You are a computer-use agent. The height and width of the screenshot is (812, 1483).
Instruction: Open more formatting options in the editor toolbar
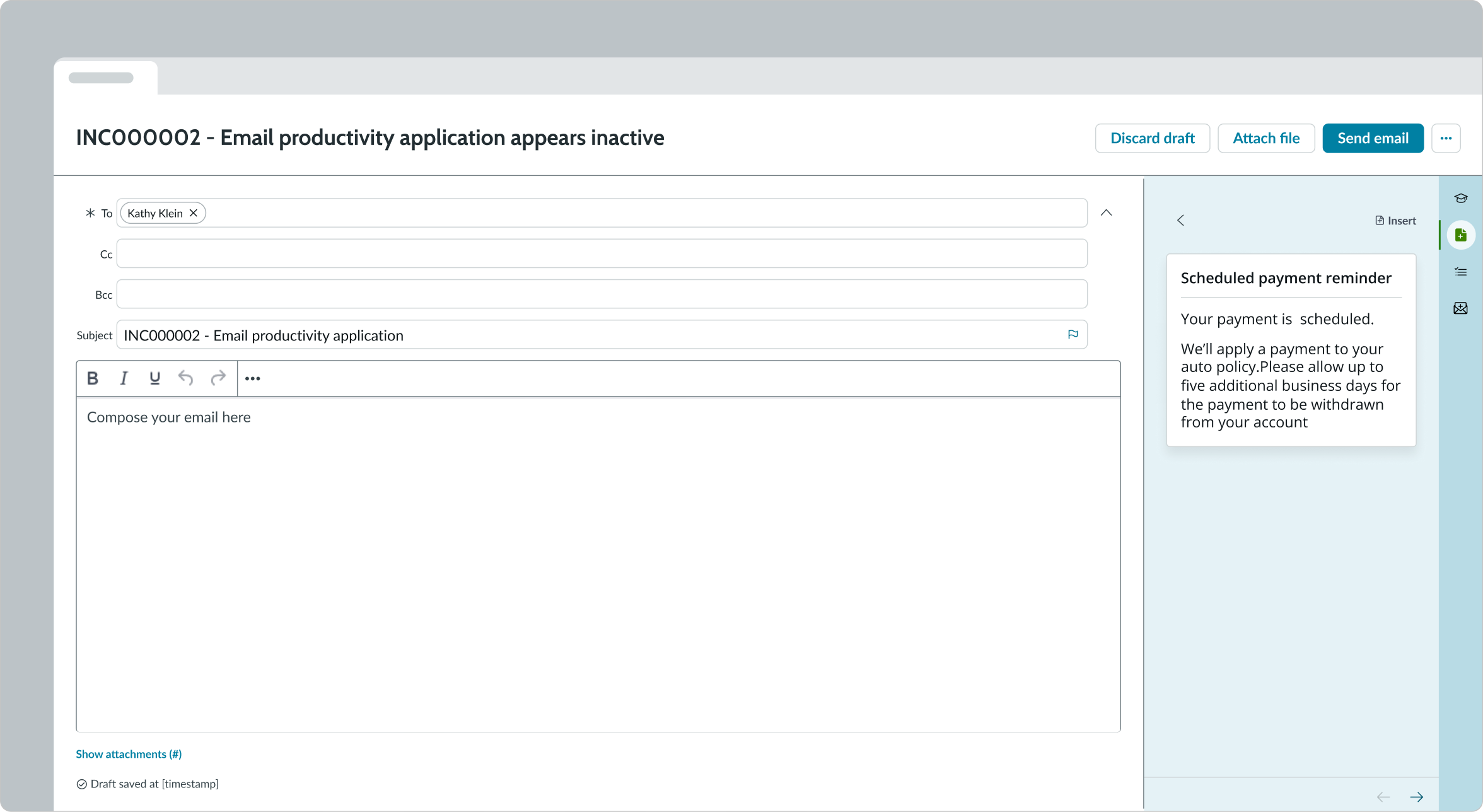pyautogui.click(x=252, y=378)
